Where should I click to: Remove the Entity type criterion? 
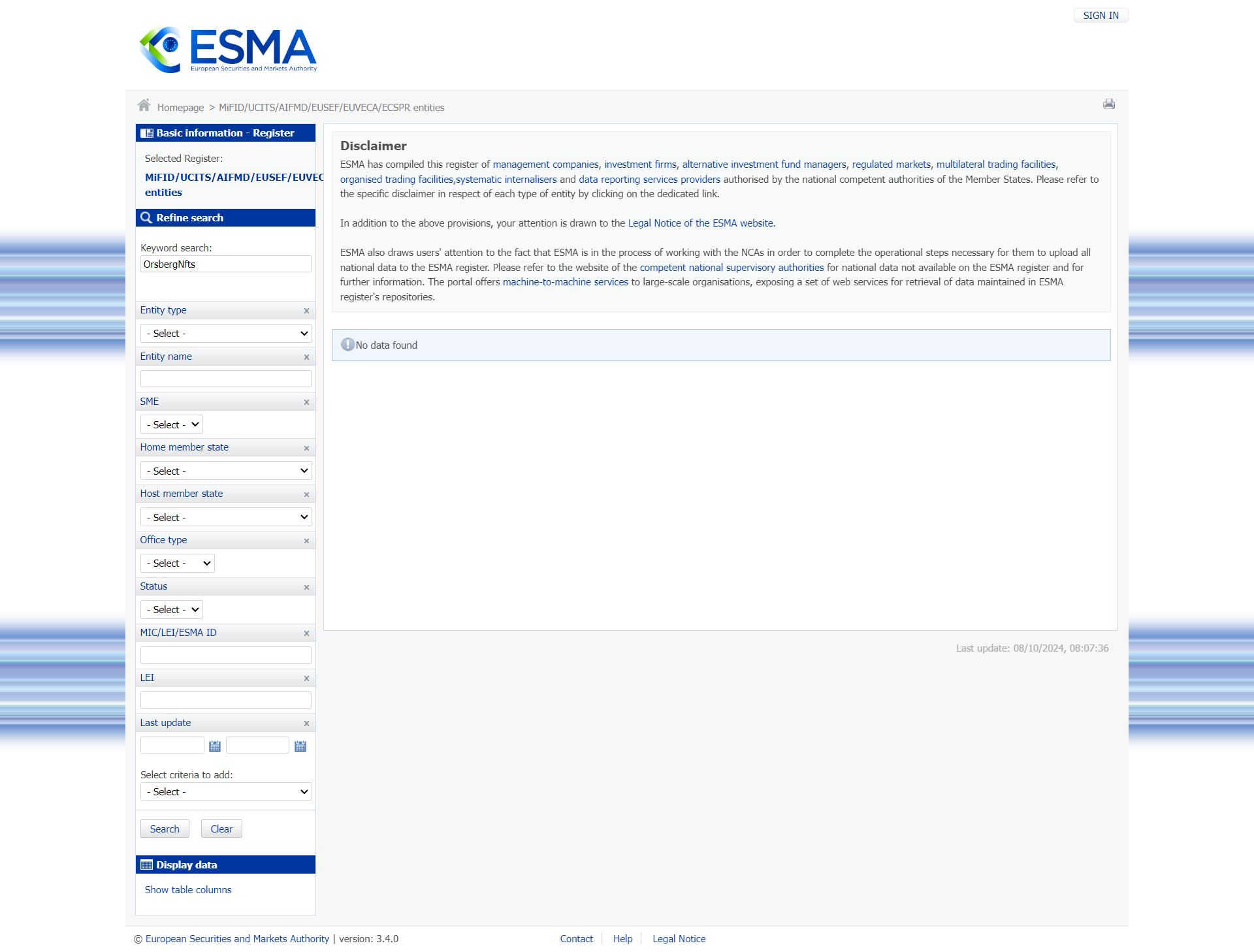[x=306, y=311]
